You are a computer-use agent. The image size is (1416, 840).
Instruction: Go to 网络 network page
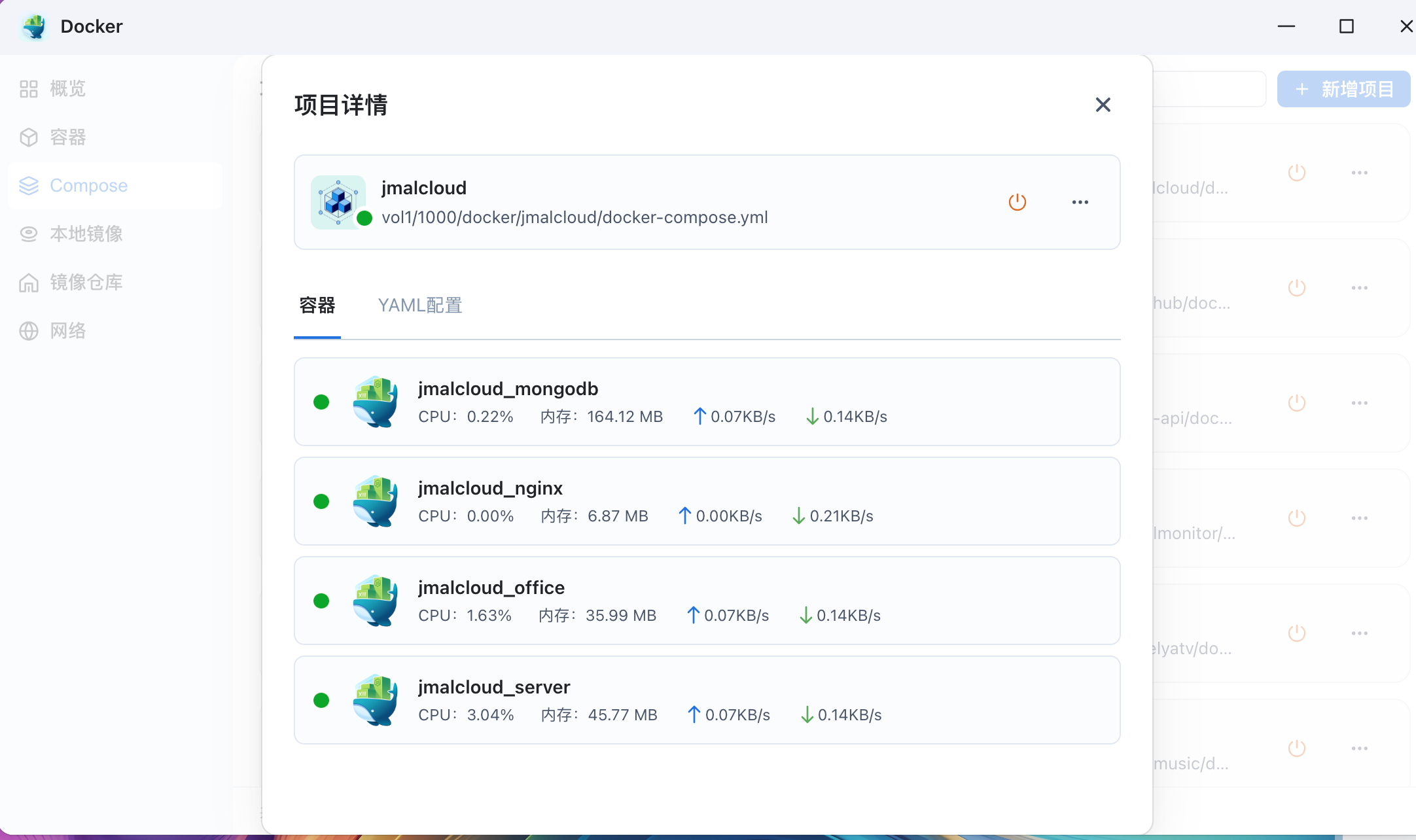point(67,331)
